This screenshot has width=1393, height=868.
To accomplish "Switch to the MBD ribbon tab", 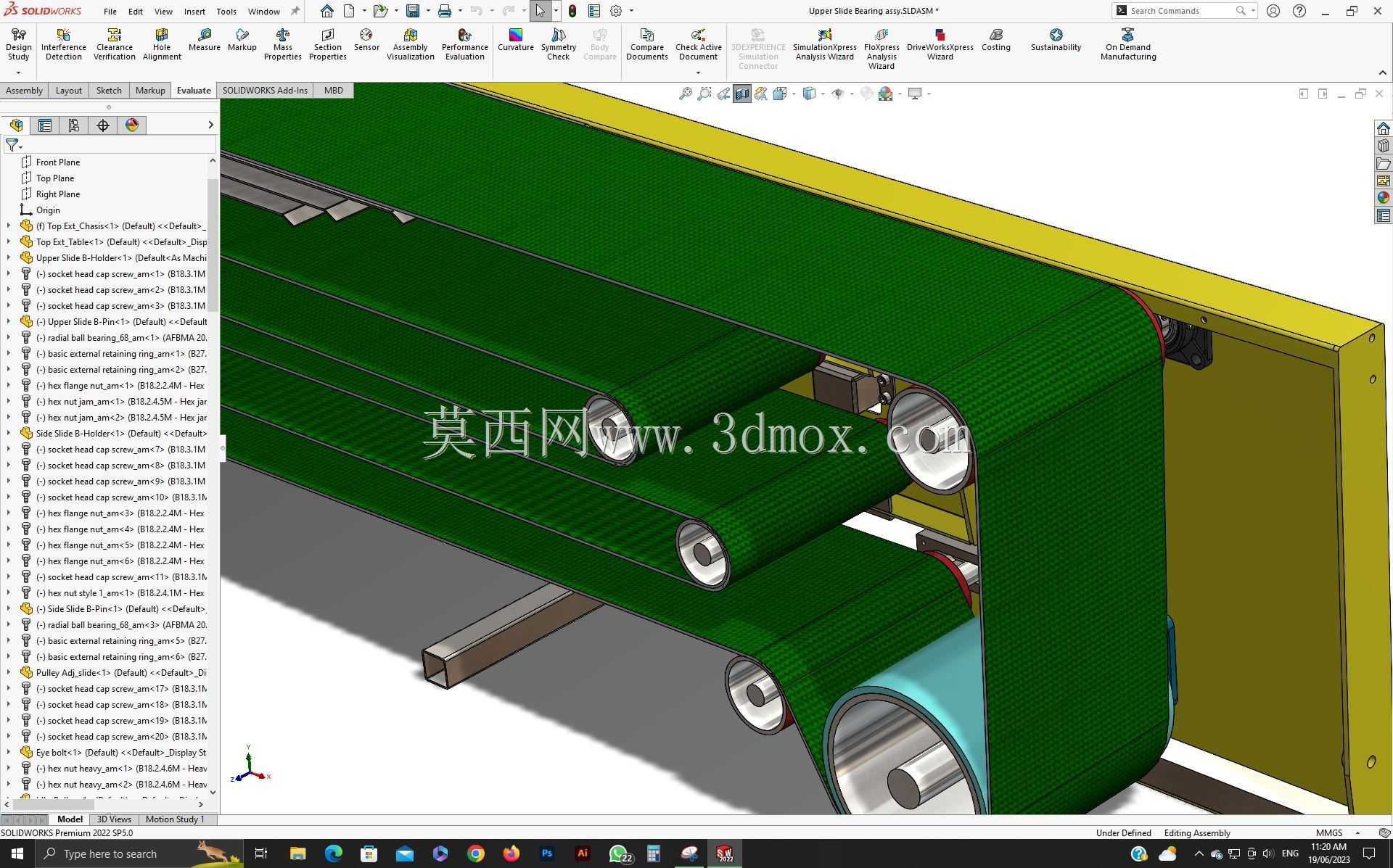I will 334,91.
